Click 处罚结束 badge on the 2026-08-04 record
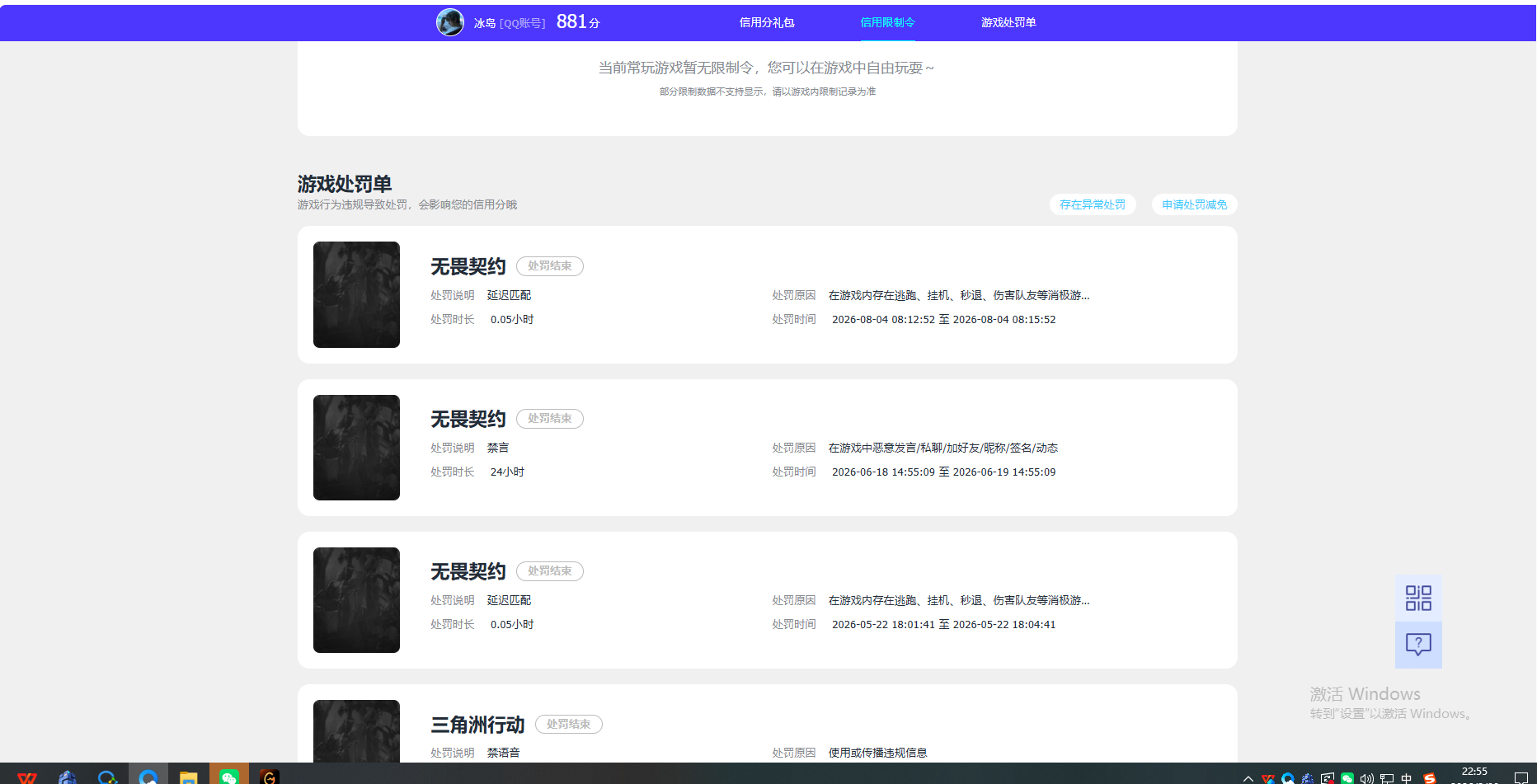The height and width of the screenshot is (784, 1537). coord(550,266)
